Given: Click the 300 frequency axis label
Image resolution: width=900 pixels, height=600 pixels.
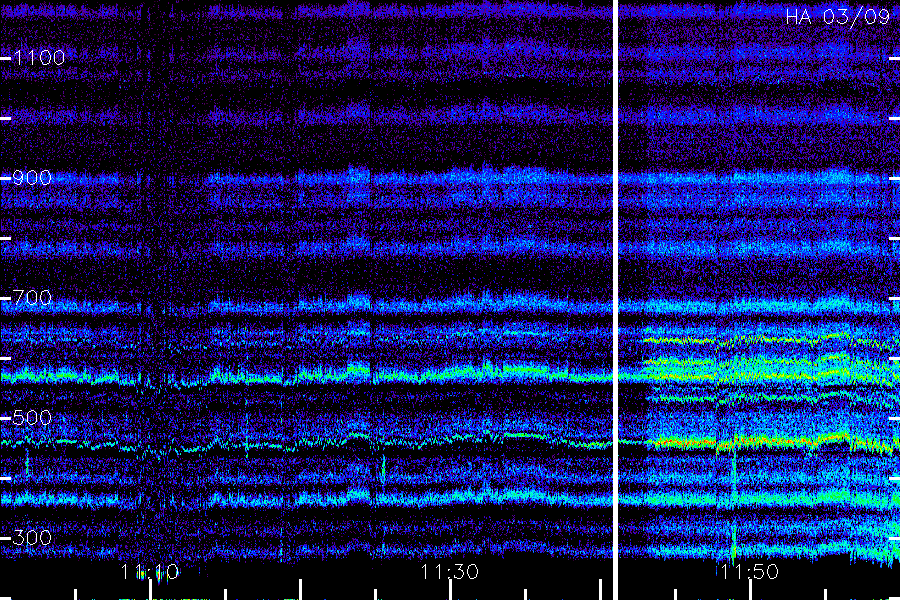Looking at the screenshot, I should coord(32,537).
